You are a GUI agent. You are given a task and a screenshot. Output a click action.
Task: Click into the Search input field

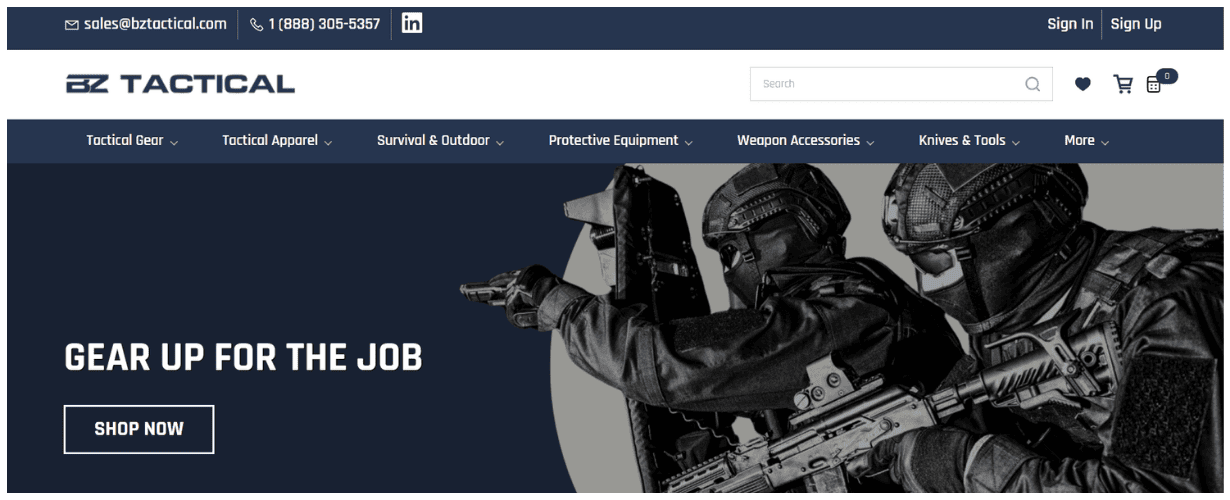click(x=885, y=85)
